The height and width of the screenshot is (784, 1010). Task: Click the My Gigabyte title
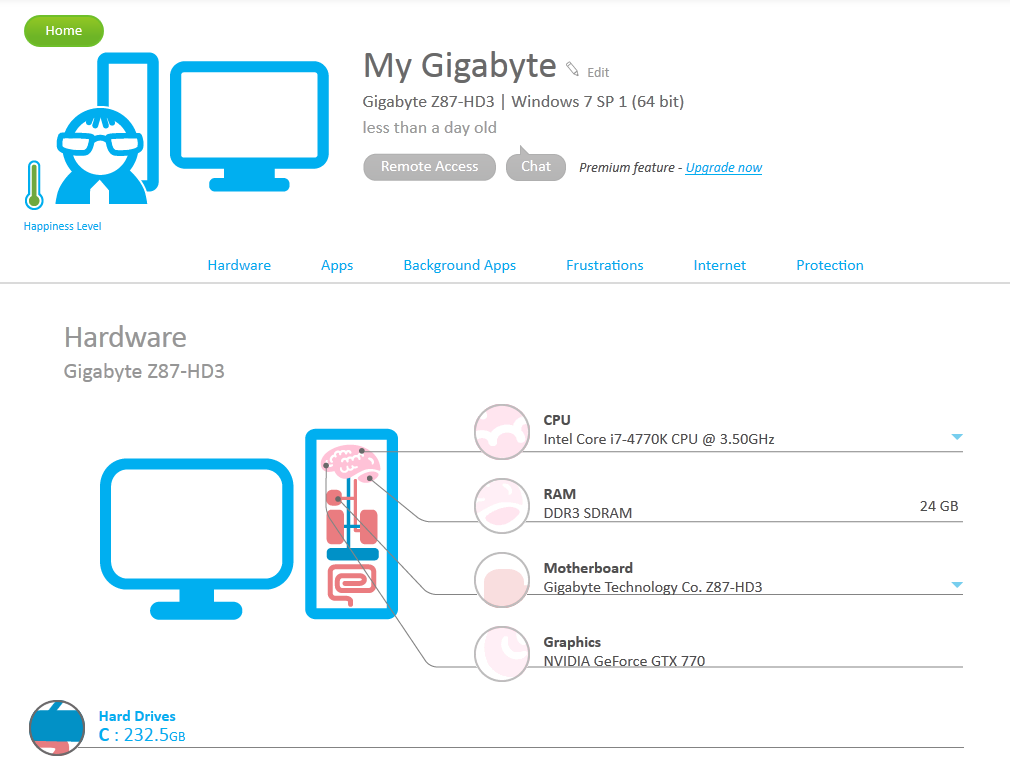coord(459,66)
